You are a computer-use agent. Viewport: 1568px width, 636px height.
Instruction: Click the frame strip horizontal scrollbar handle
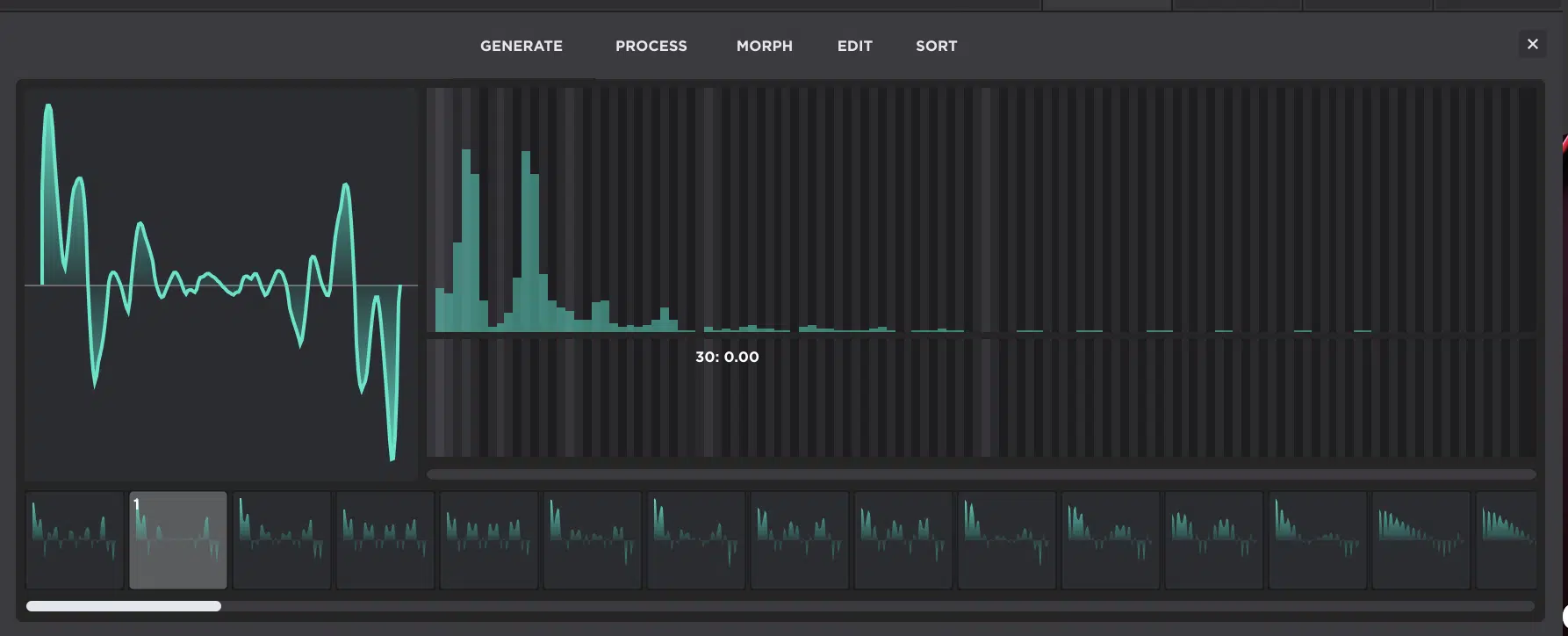124,606
